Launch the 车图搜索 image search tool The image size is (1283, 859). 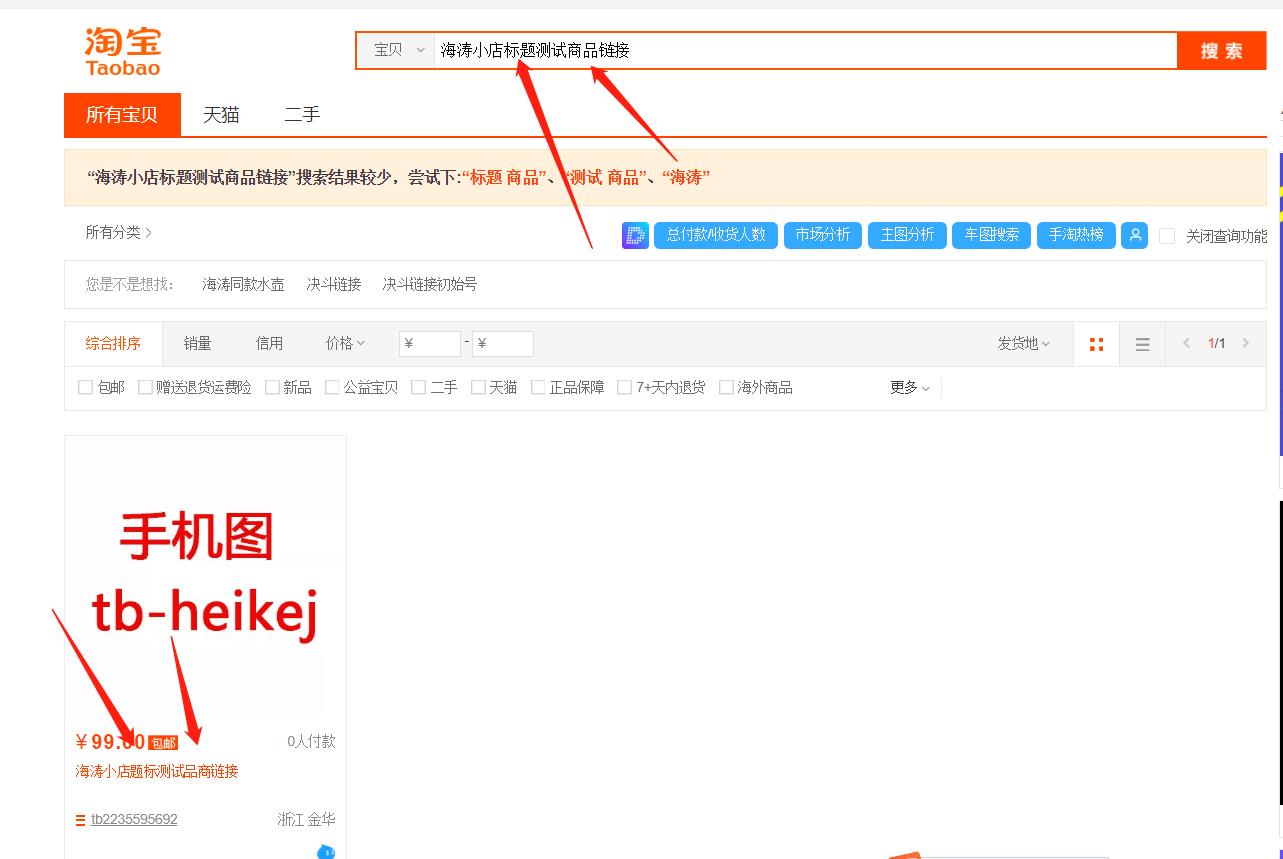[990, 235]
